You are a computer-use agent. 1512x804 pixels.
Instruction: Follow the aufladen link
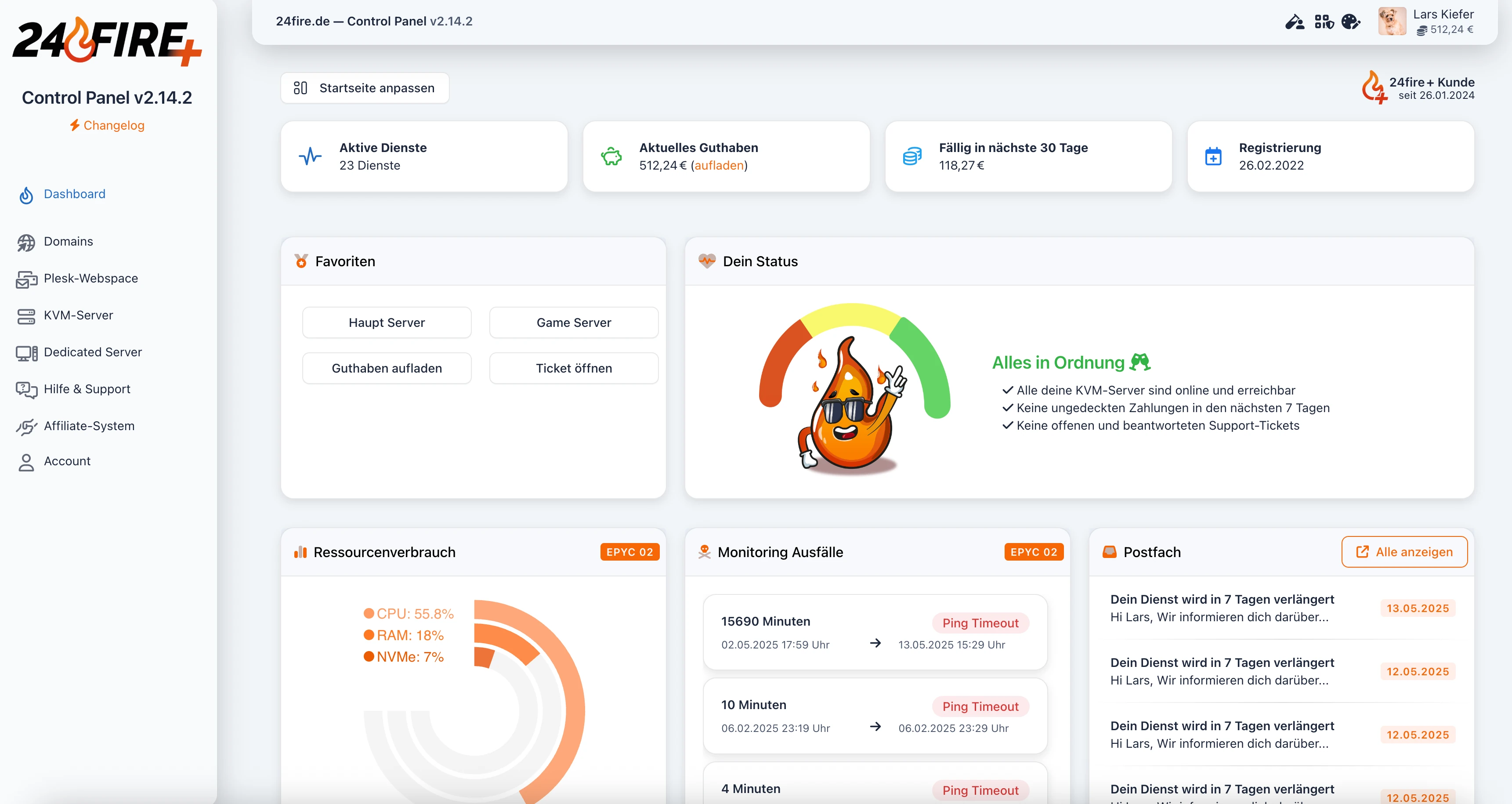[x=719, y=166]
